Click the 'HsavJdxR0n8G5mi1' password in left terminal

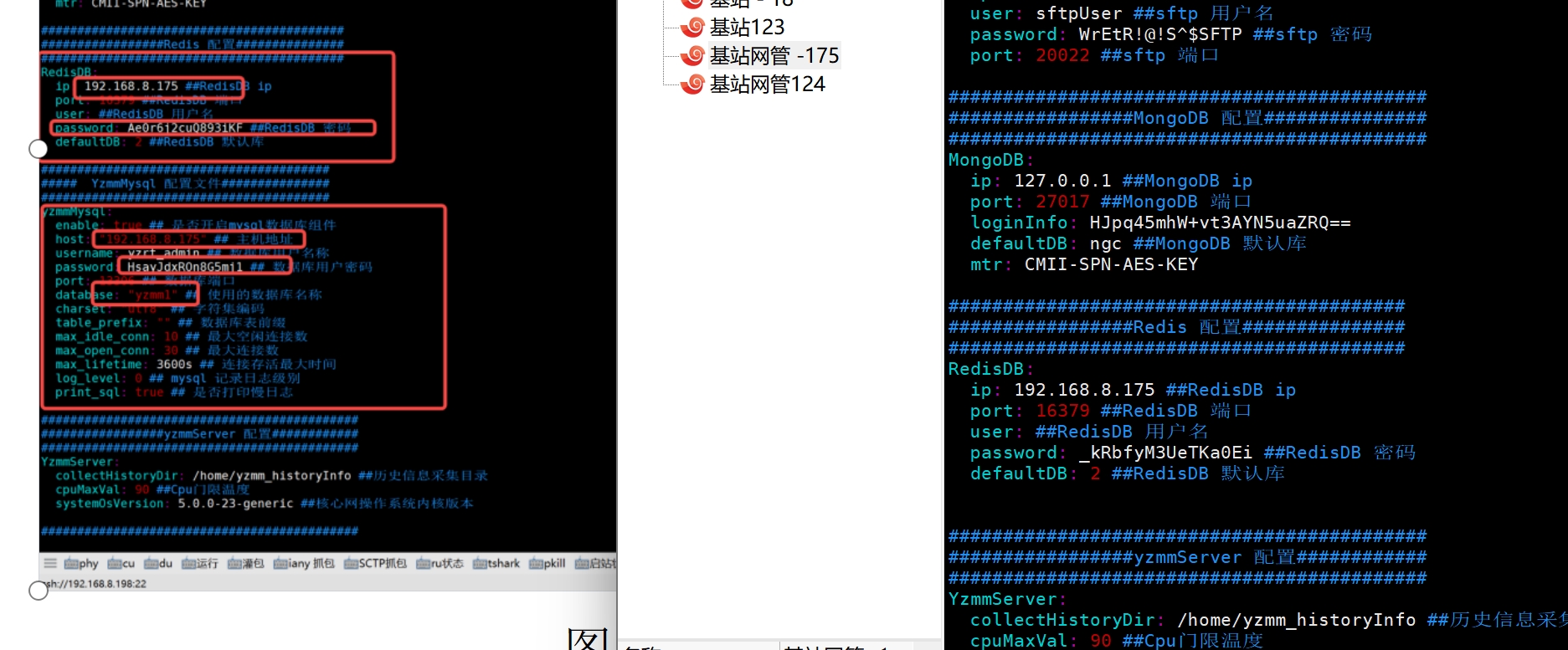point(185,267)
